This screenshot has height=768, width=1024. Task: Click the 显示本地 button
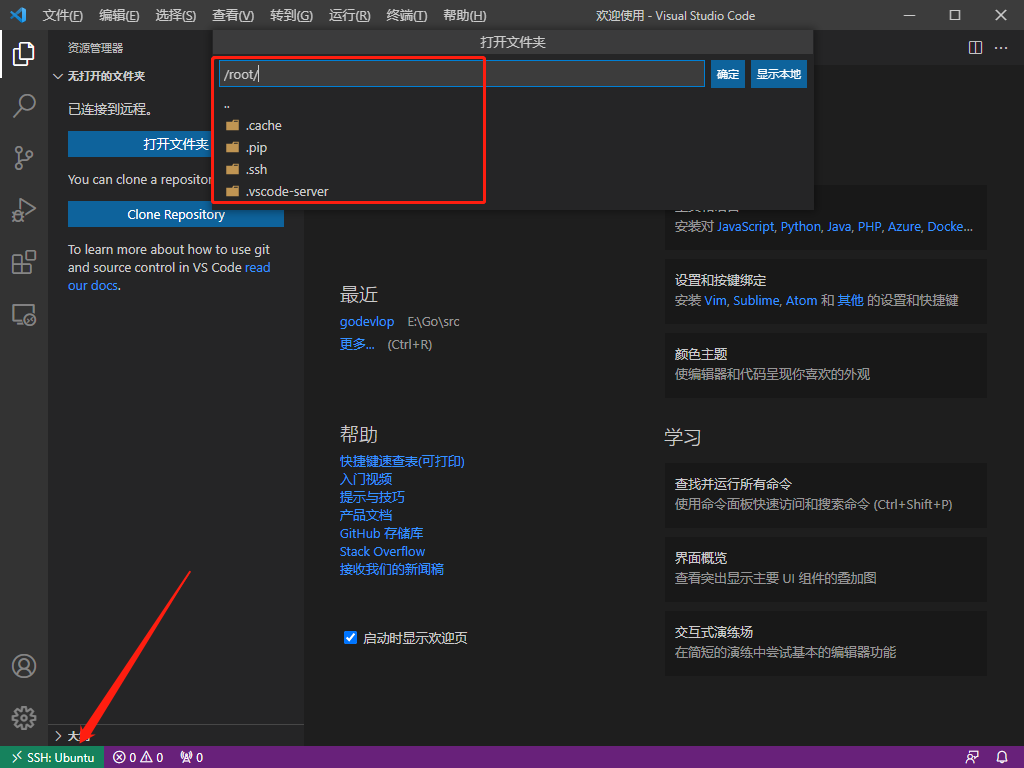[x=778, y=74]
